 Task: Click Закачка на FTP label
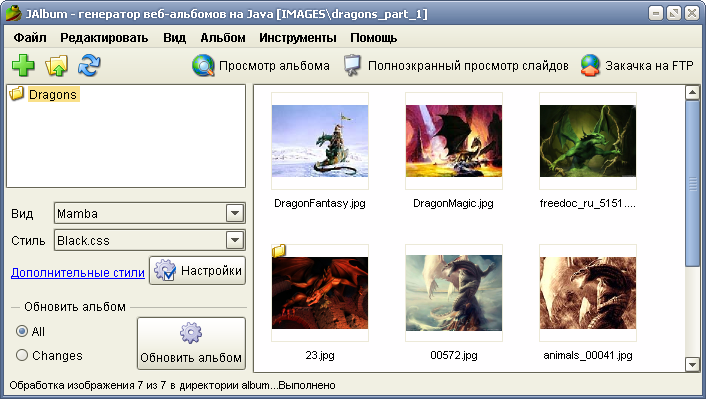pyautogui.click(x=649, y=66)
